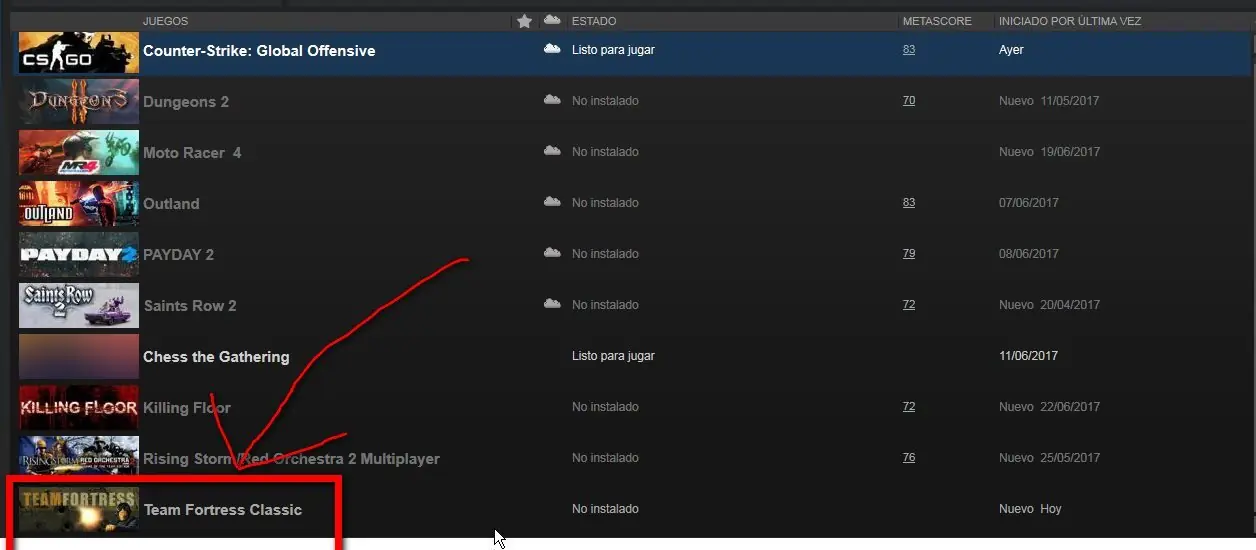This screenshot has width=1256, height=550.
Task: Select the Saints Row 2 title
Action: click(x=190, y=306)
